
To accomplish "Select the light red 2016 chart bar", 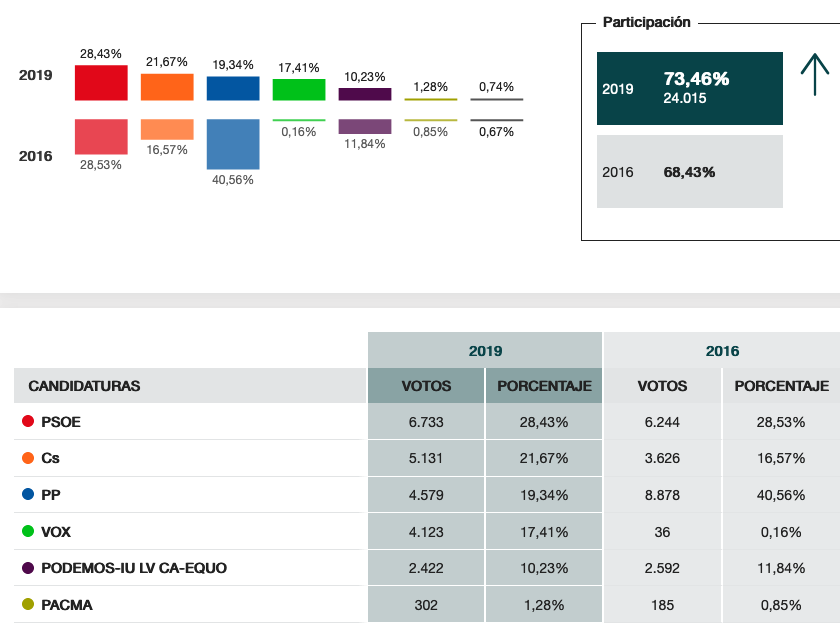I will (101, 137).
